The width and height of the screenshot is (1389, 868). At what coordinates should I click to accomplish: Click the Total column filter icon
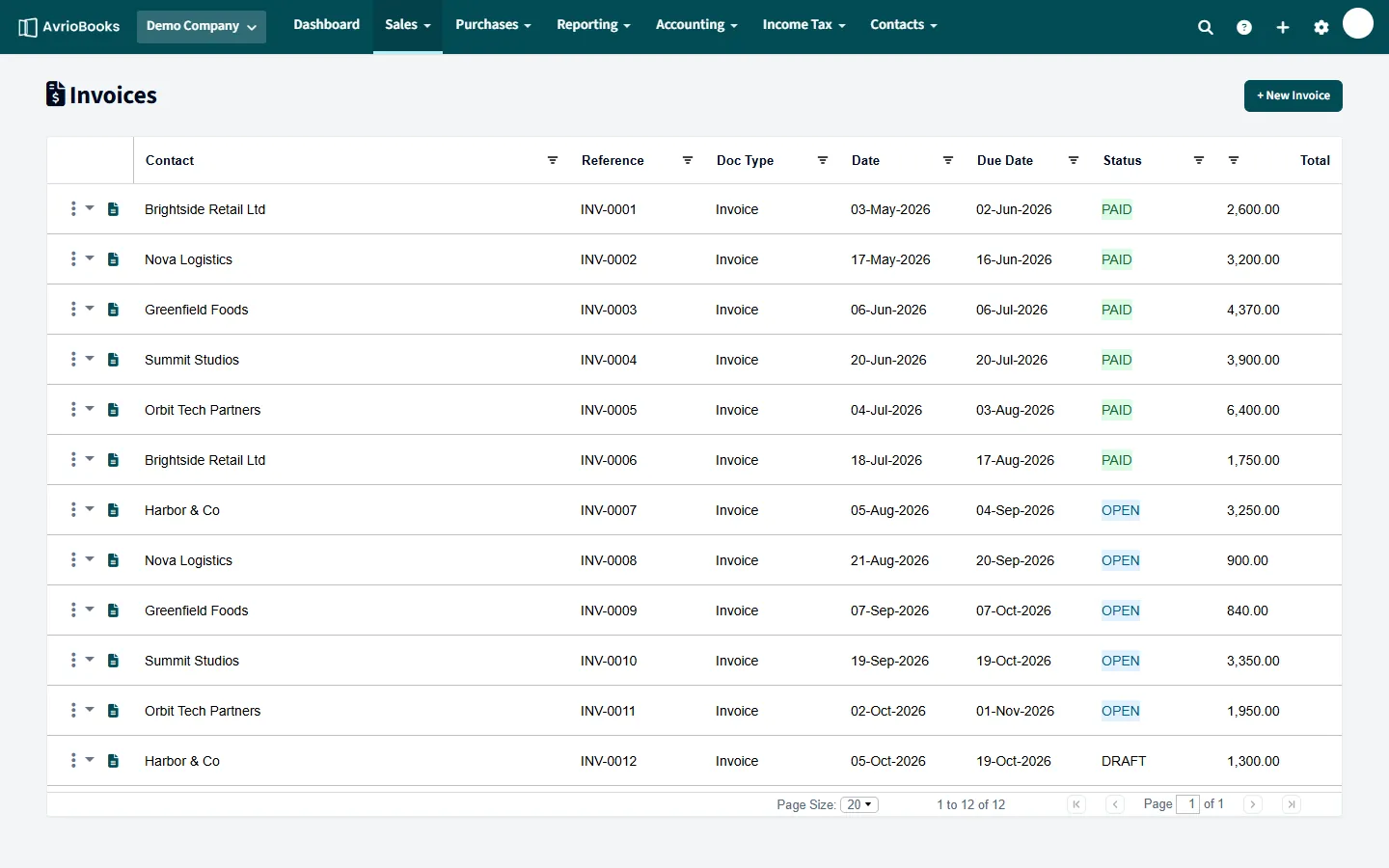1234,160
